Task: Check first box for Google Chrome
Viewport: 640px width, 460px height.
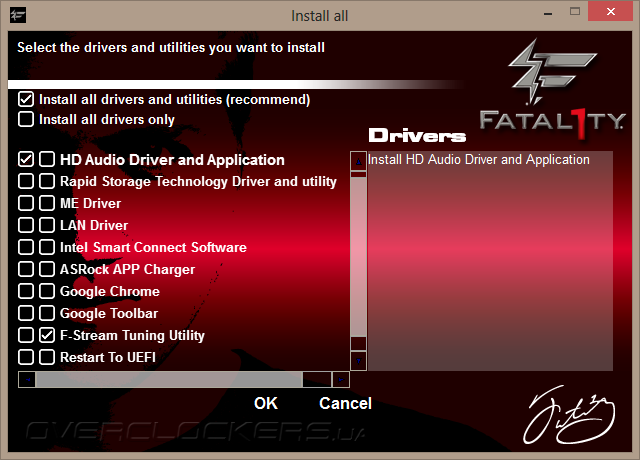Action: tap(26, 291)
